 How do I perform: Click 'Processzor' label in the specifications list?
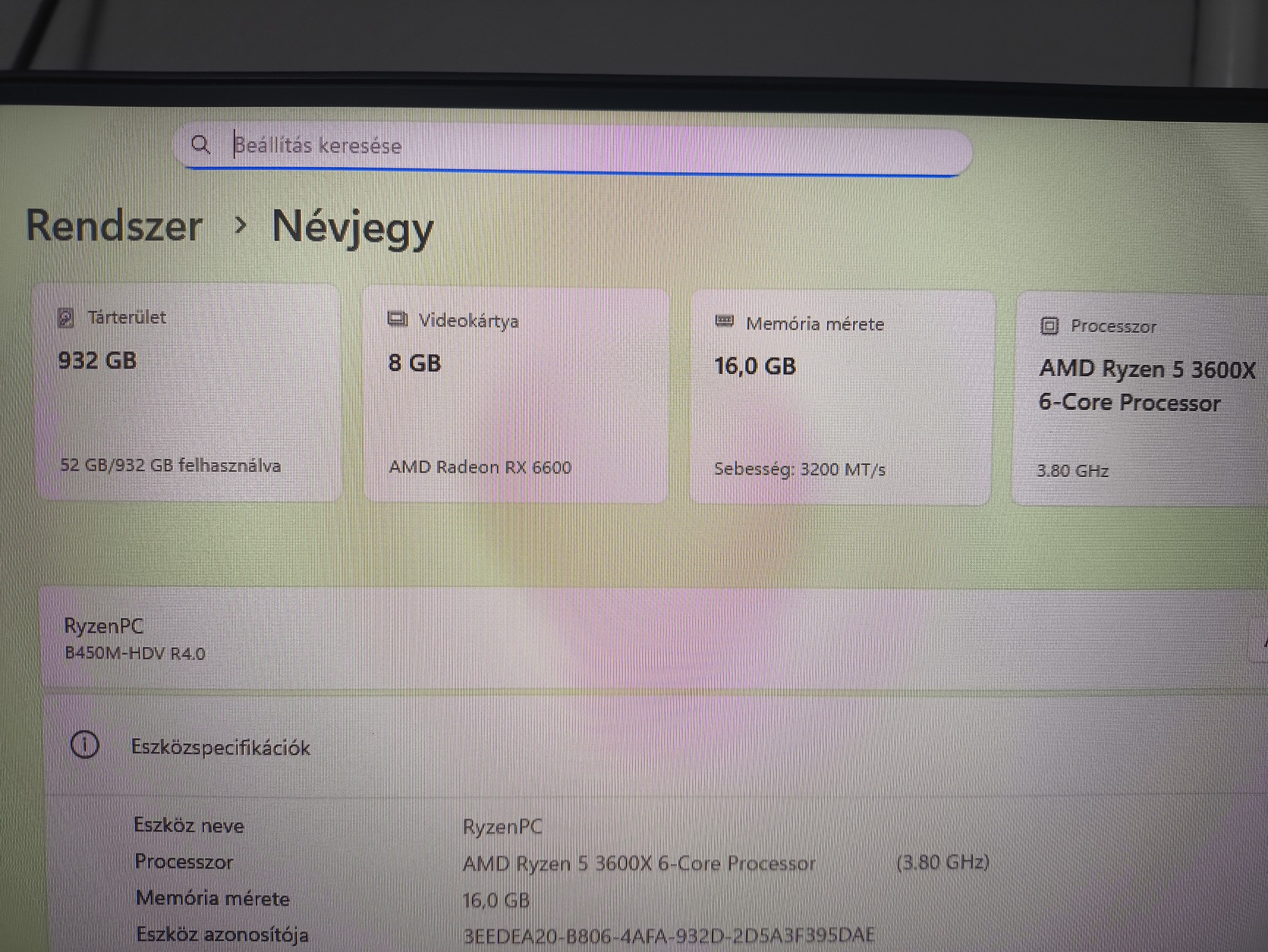click(184, 862)
